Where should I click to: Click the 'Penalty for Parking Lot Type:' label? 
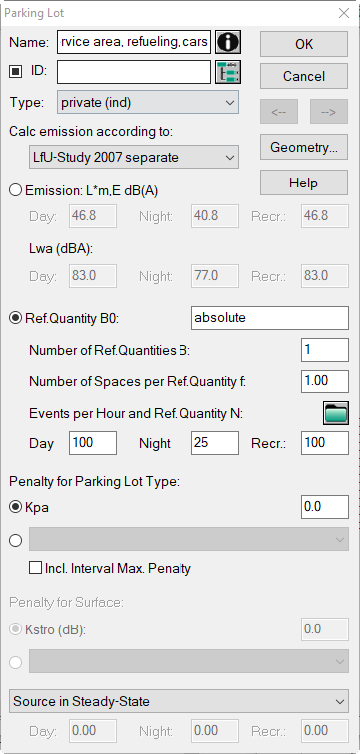95,481
